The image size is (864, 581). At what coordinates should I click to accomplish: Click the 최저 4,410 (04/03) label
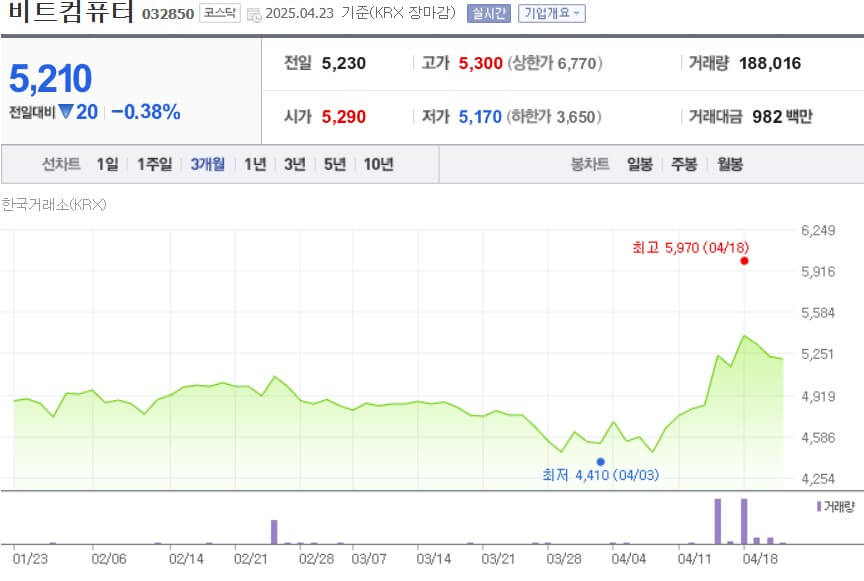[x=601, y=475]
